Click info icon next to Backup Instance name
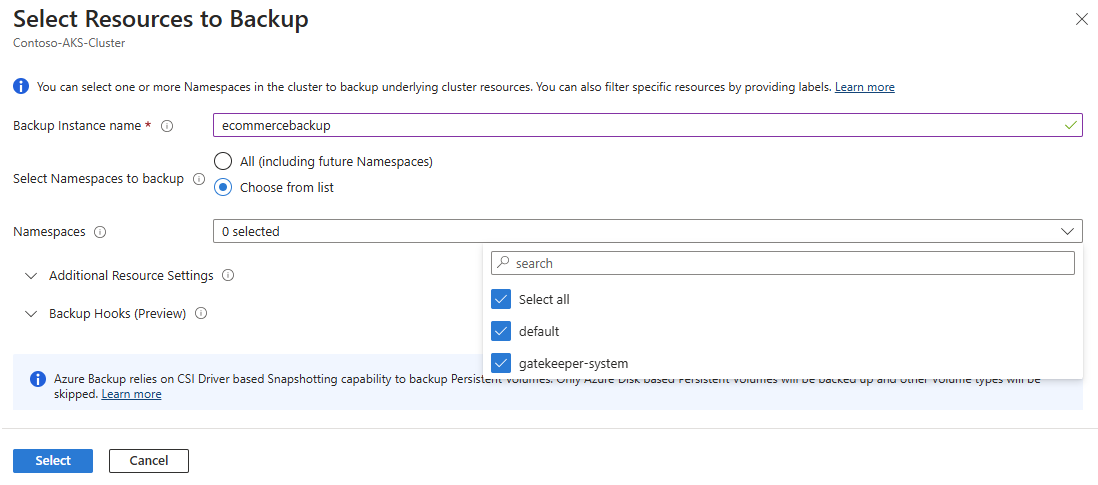 point(167,126)
